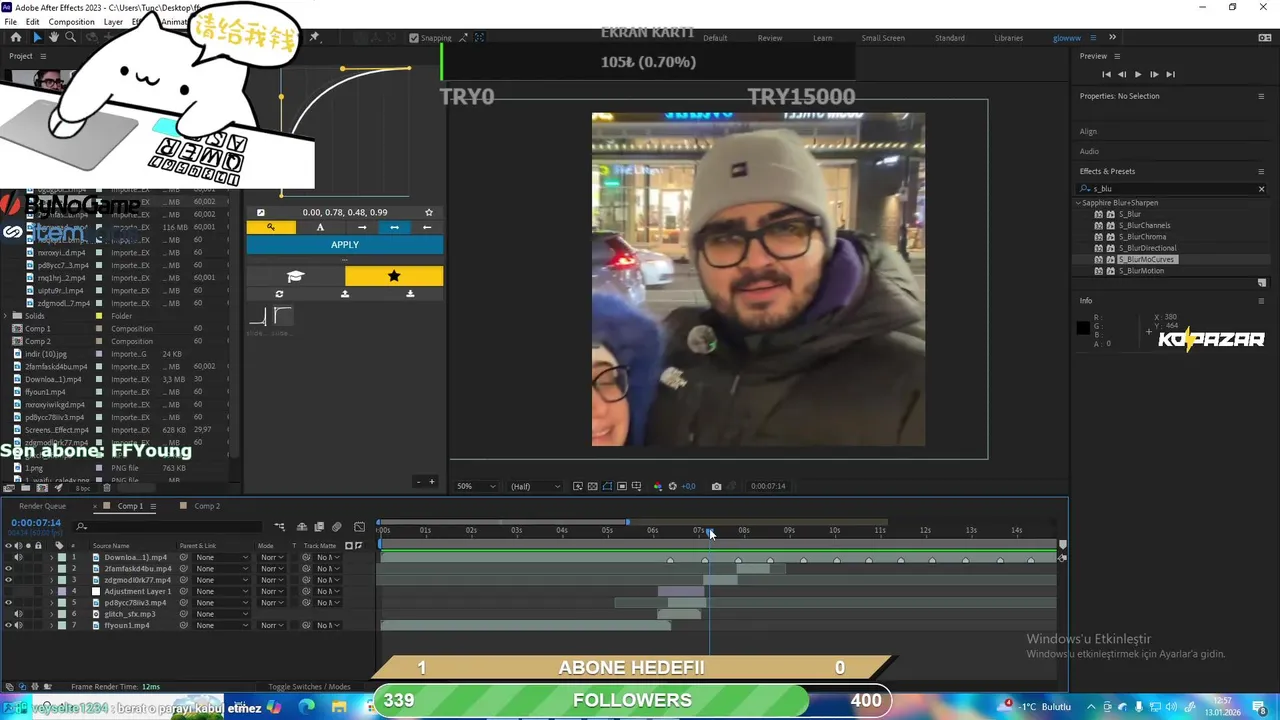This screenshot has height=720, width=1280.
Task: Expand Adjustment Layer 1 properties
Action: click(x=52, y=591)
